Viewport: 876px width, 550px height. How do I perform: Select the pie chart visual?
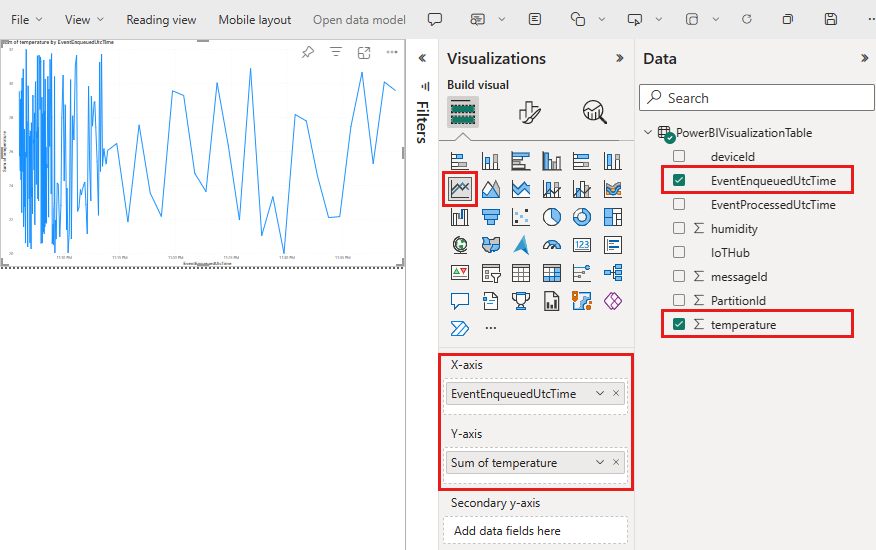coord(551,217)
